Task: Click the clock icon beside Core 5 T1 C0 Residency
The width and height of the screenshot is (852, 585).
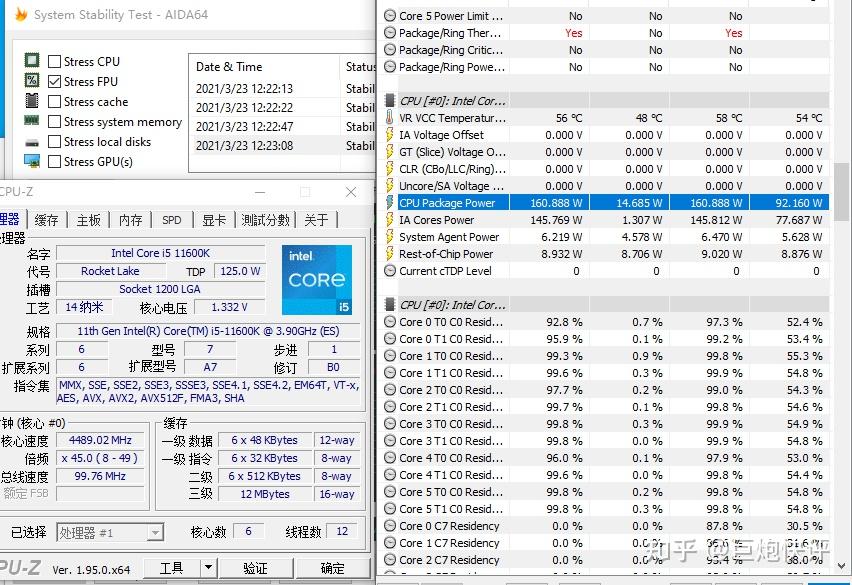Action: click(x=390, y=509)
